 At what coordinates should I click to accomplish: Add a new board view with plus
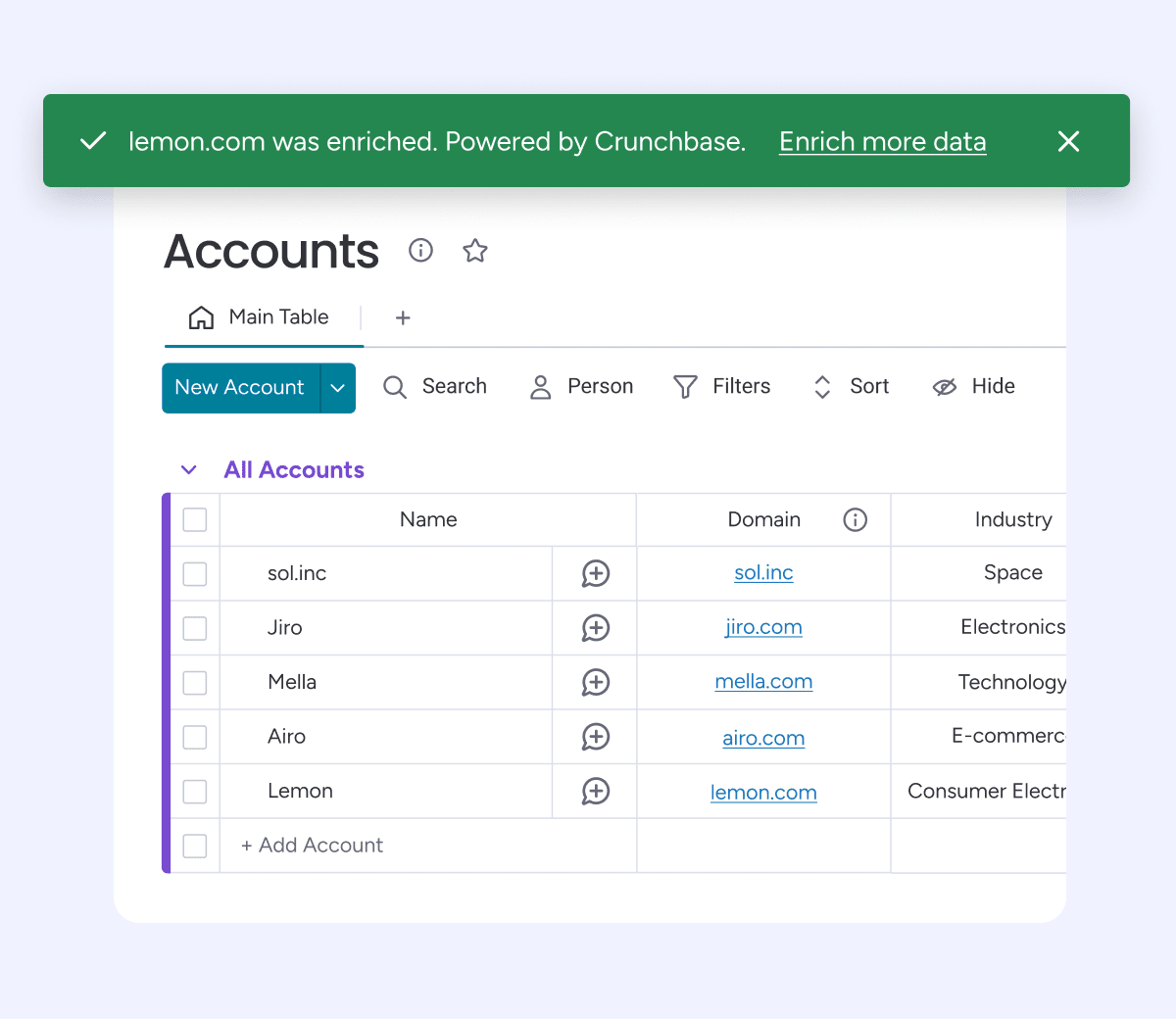tap(403, 317)
